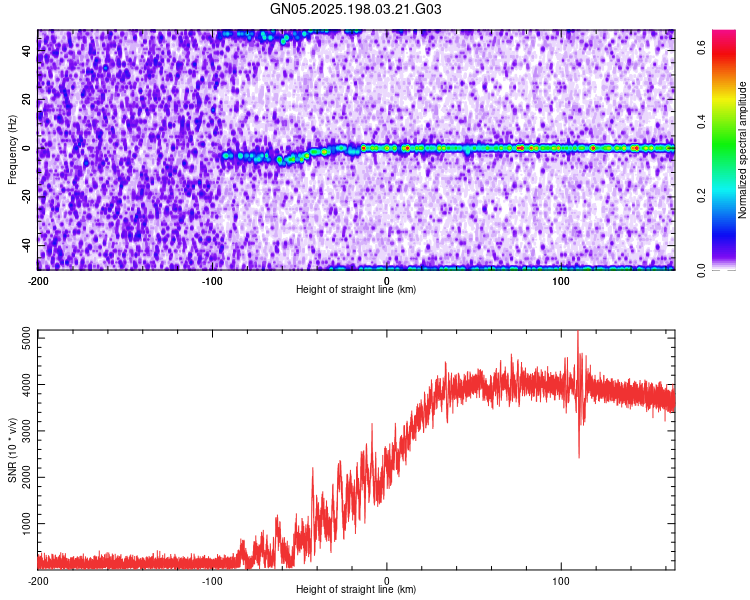This screenshot has height=600, width=750.
Task: Click the 4000 tick on the SNR axis
Action: pyautogui.click(x=27, y=385)
